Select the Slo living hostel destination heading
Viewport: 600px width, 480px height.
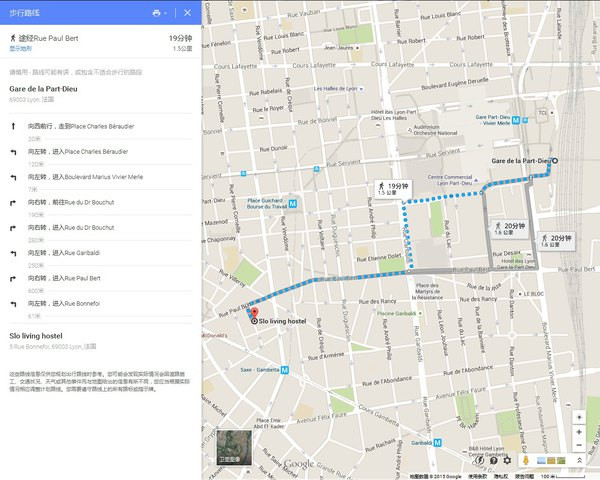36,336
